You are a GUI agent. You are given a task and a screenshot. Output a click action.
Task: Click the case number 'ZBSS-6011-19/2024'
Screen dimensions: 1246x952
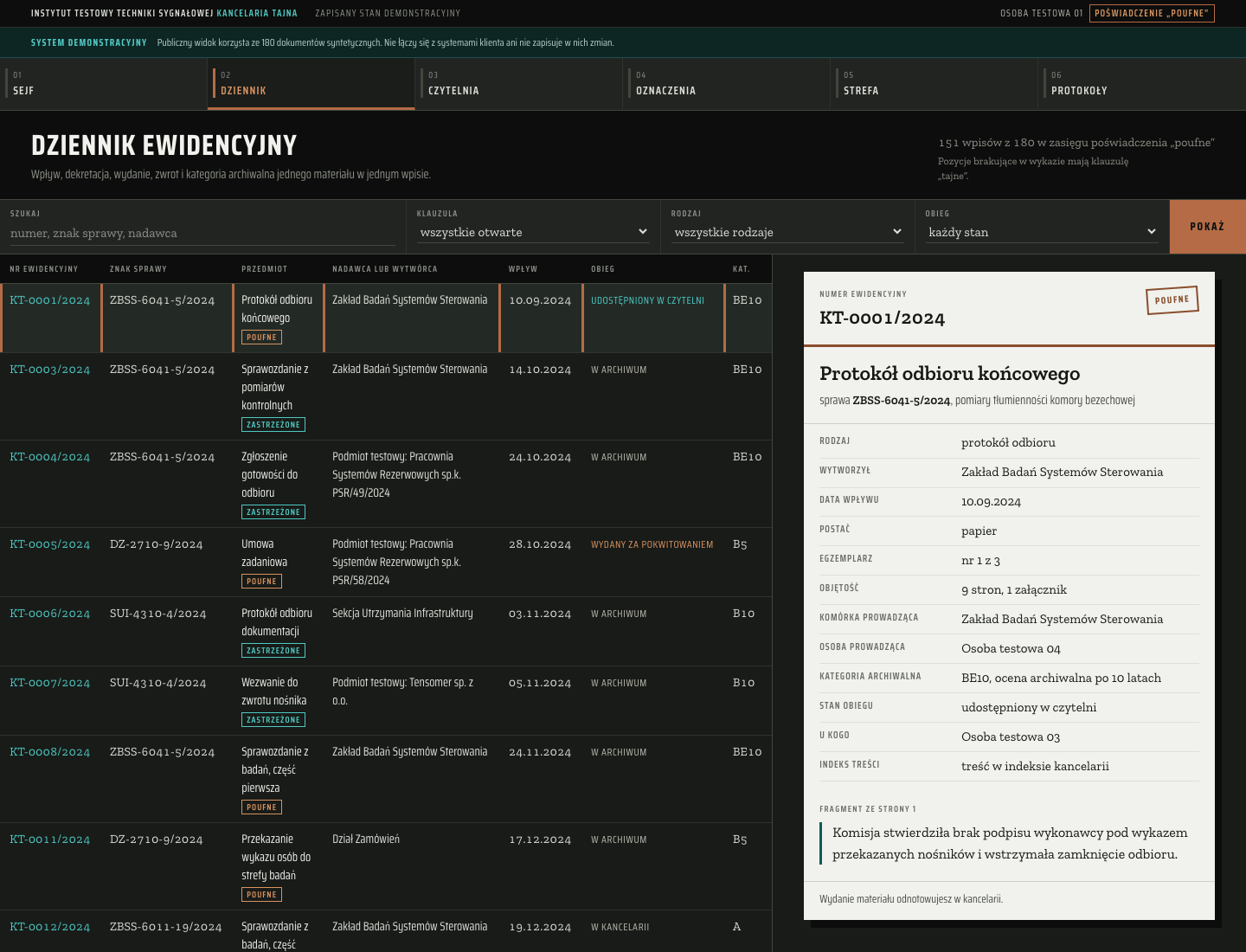165,927
